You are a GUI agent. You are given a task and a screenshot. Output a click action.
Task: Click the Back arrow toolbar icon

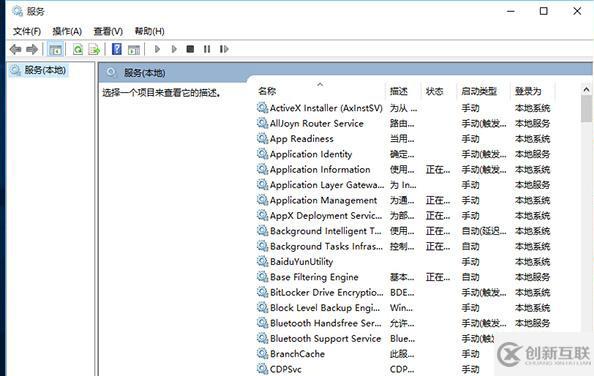15,49
